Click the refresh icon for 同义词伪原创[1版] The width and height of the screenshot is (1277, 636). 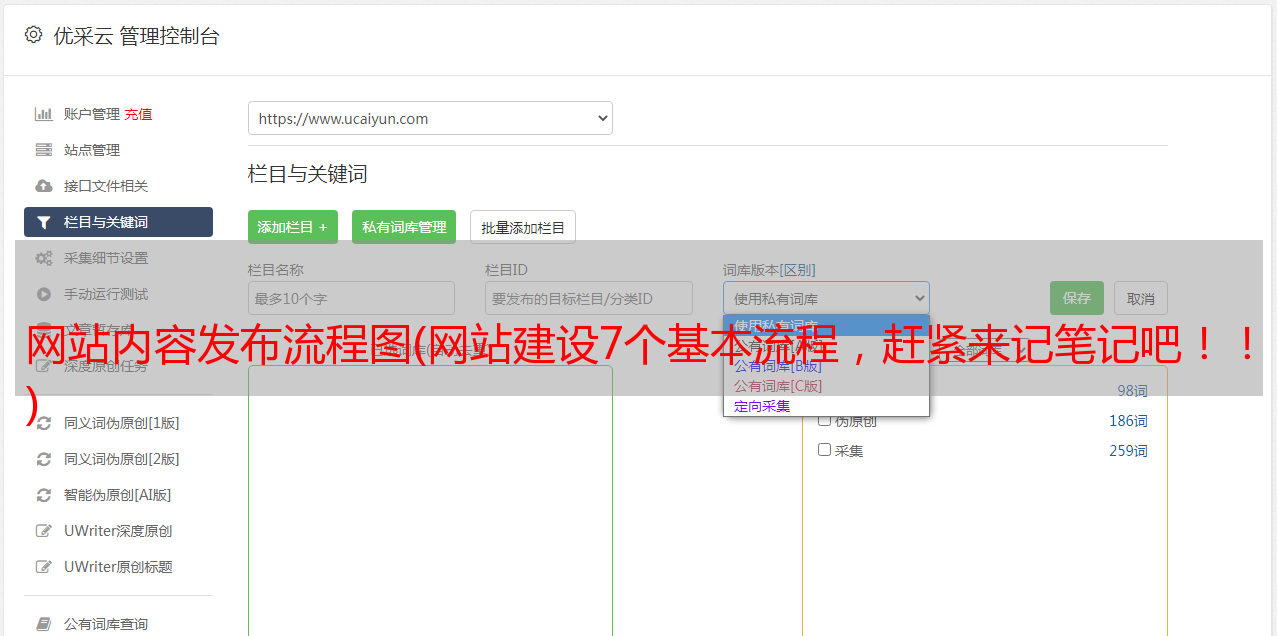click(43, 423)
